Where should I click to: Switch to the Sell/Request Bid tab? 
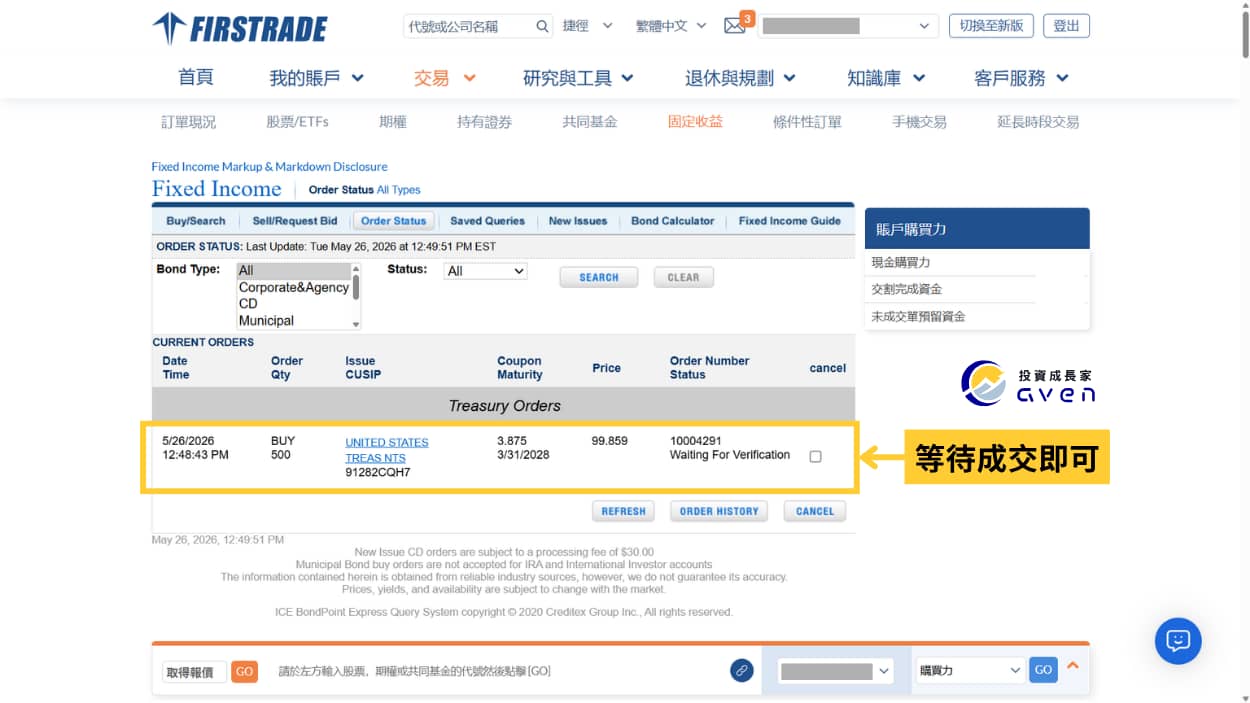(x=295, y=221)
